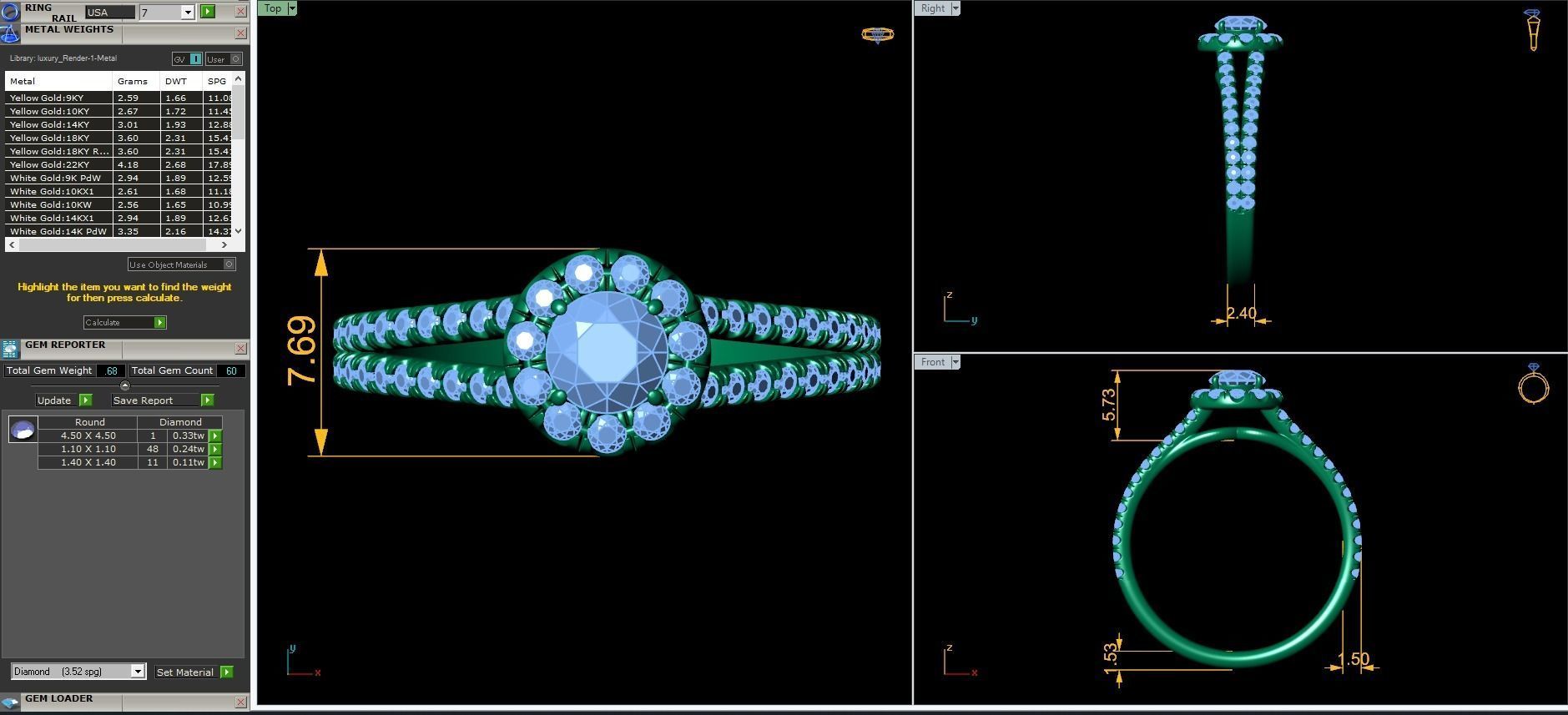Click the Metal Weights panel icon
1568x715 pixels.
[10, 33]
